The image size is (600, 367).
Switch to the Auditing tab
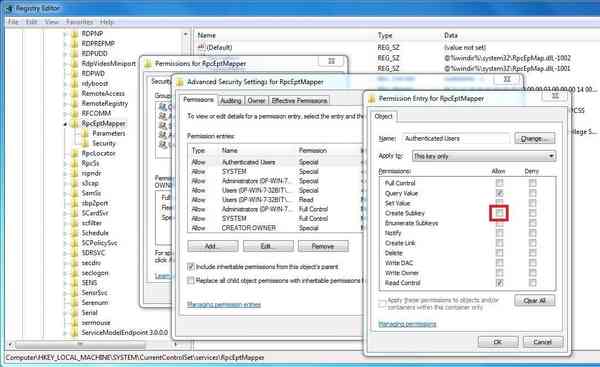(231, 101)
